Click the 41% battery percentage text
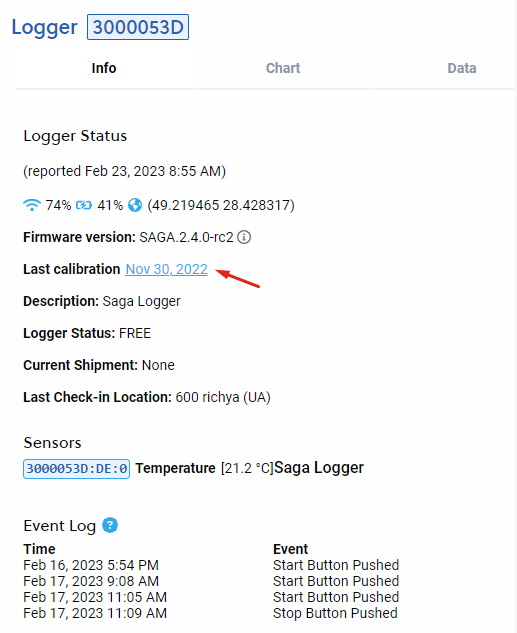Image resolution: width=517 pixels, height=633 pixels. click(x=110, y=205)
